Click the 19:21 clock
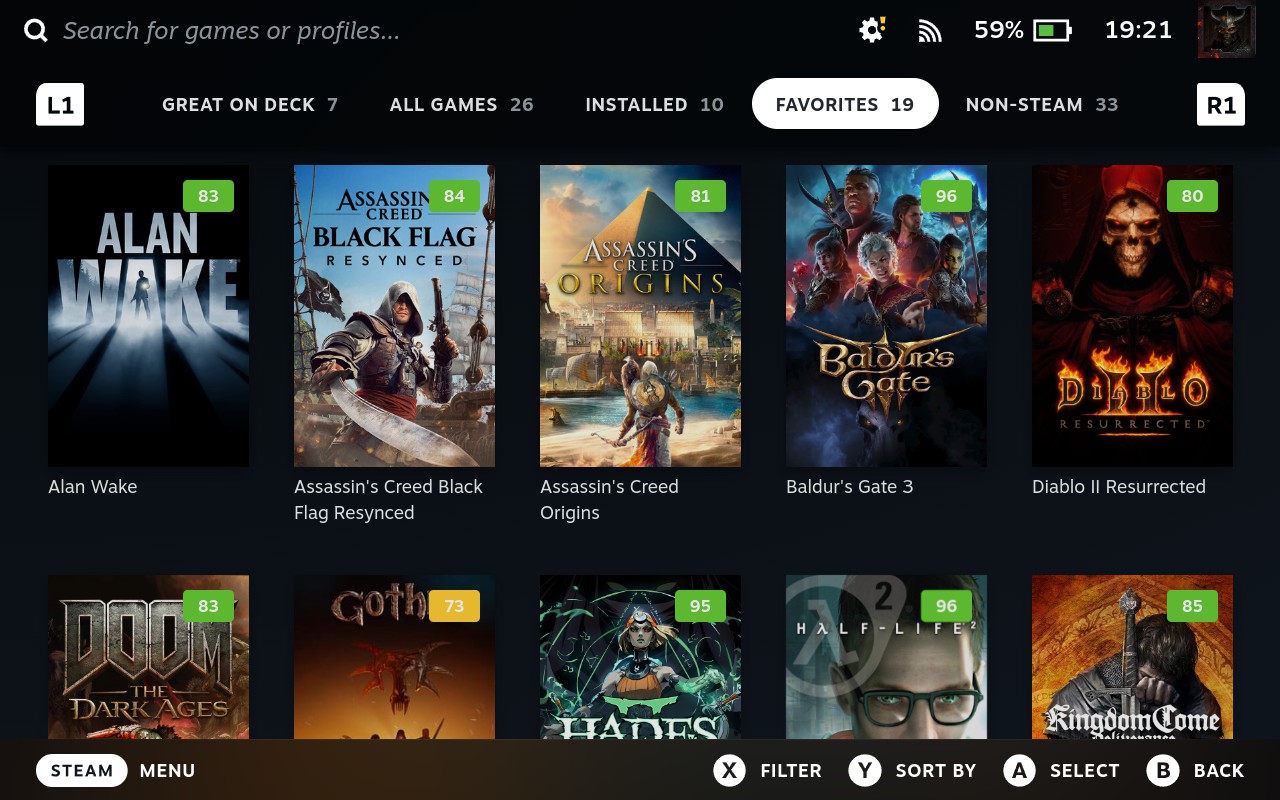Screen dimensions: 1280x800 coord(1138,30)
